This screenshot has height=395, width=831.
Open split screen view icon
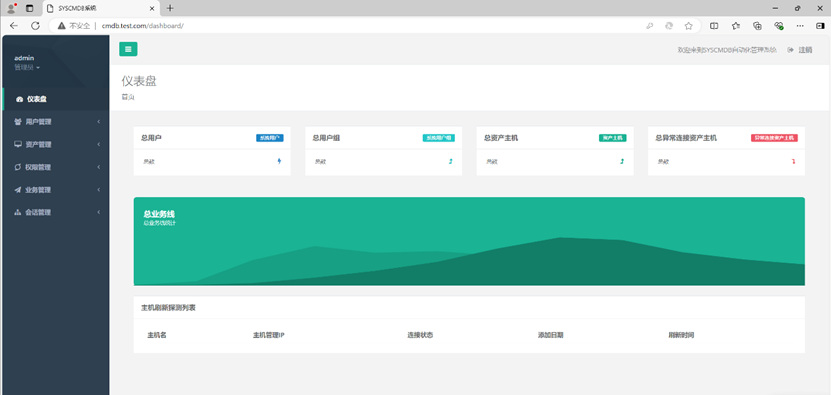click(x=714, y=25)
